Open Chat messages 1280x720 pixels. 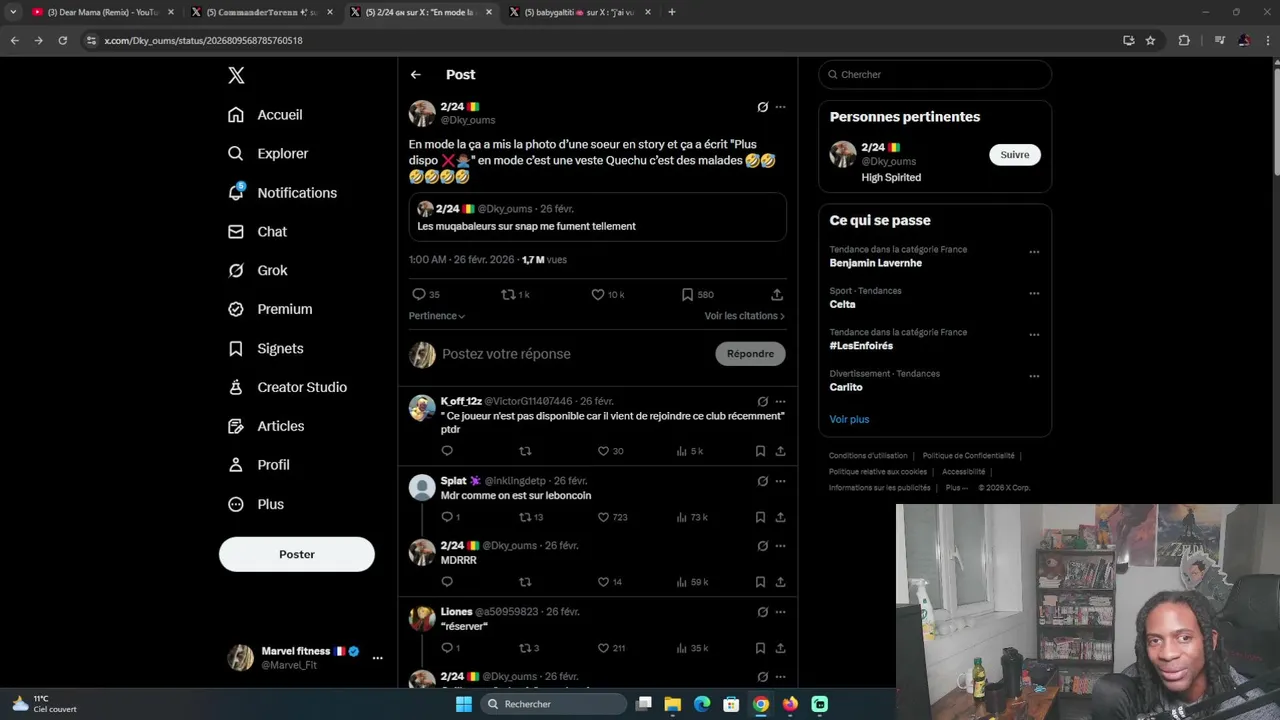[x=257, y=232]
